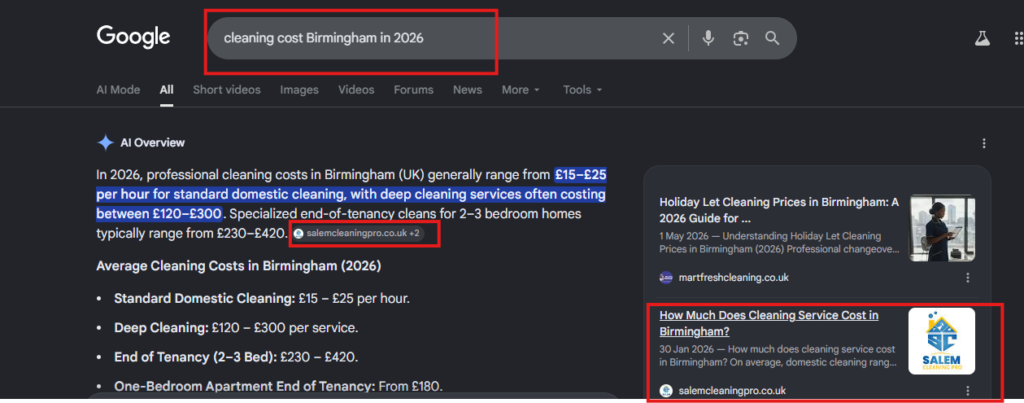The image size is (1024, 403).
Task: Click the AI Overview sparkle icon
Action: (x=105, y=143)
